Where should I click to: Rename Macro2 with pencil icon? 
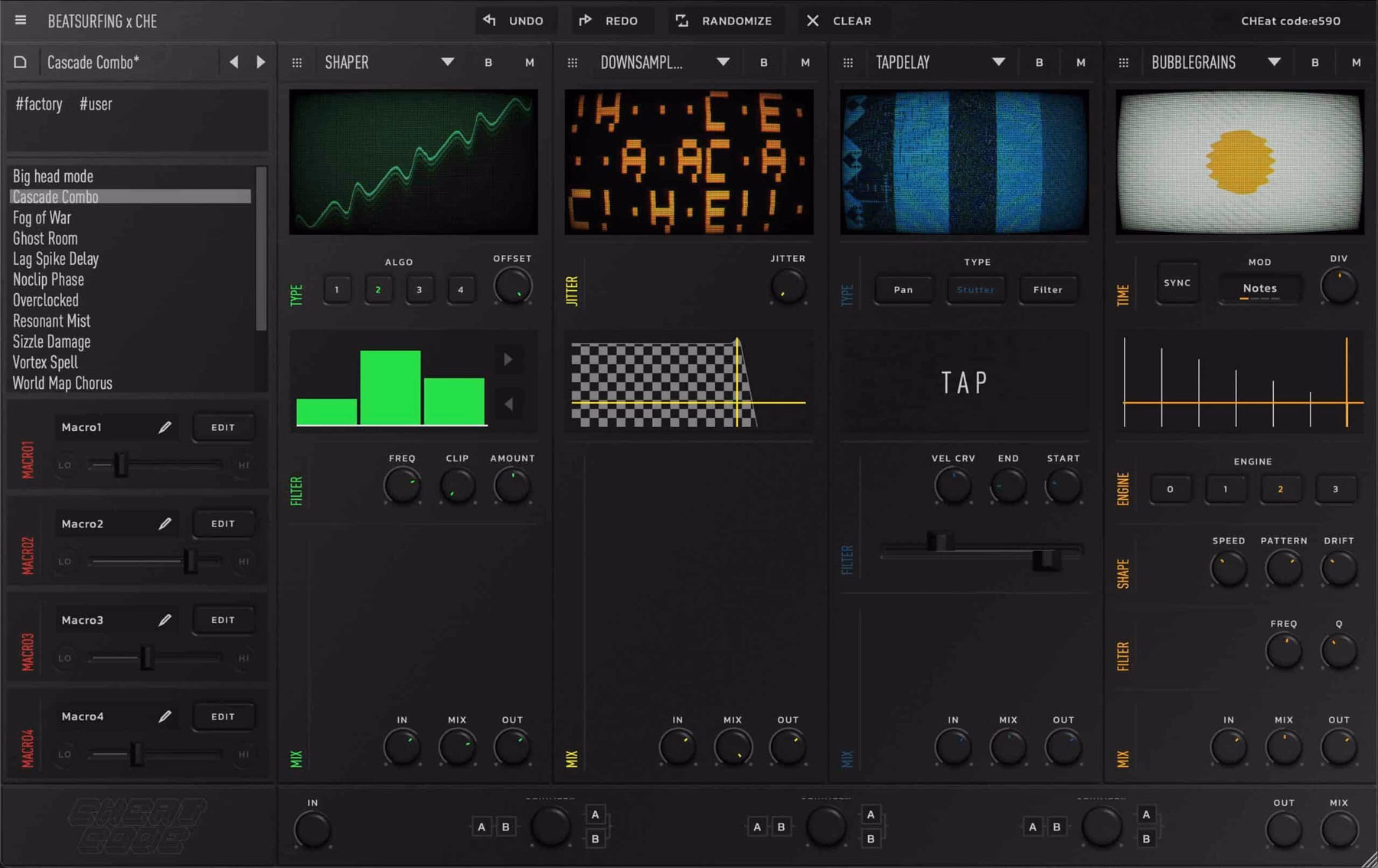tap(165, 524)
